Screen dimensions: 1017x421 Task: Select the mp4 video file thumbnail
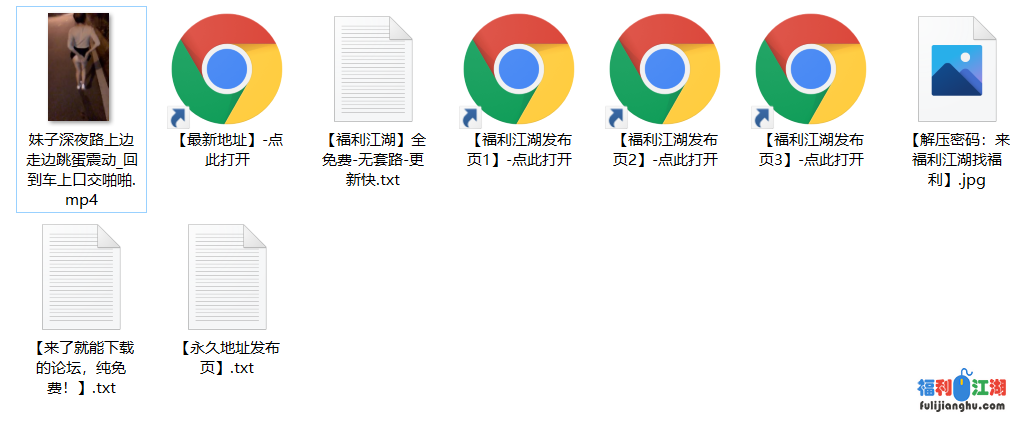pyautogui.click(x=78, y=67)
